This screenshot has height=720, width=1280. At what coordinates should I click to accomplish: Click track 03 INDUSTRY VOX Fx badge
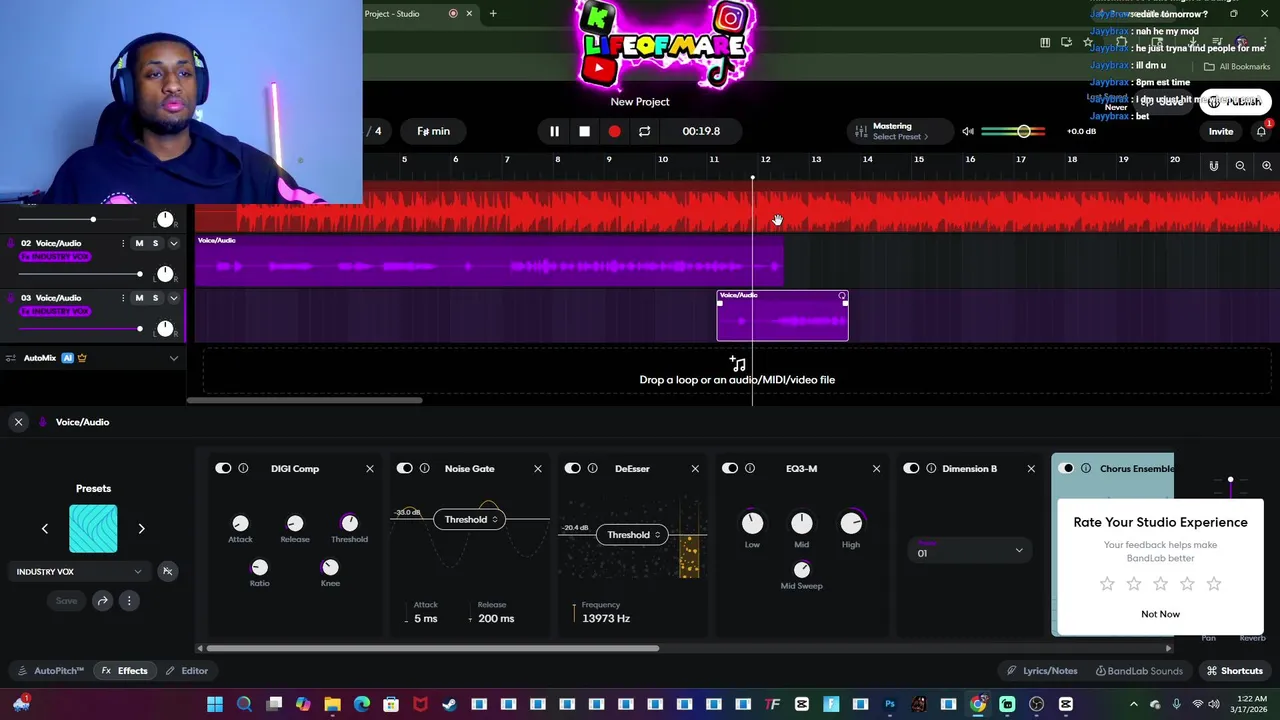tap(55, 312)
